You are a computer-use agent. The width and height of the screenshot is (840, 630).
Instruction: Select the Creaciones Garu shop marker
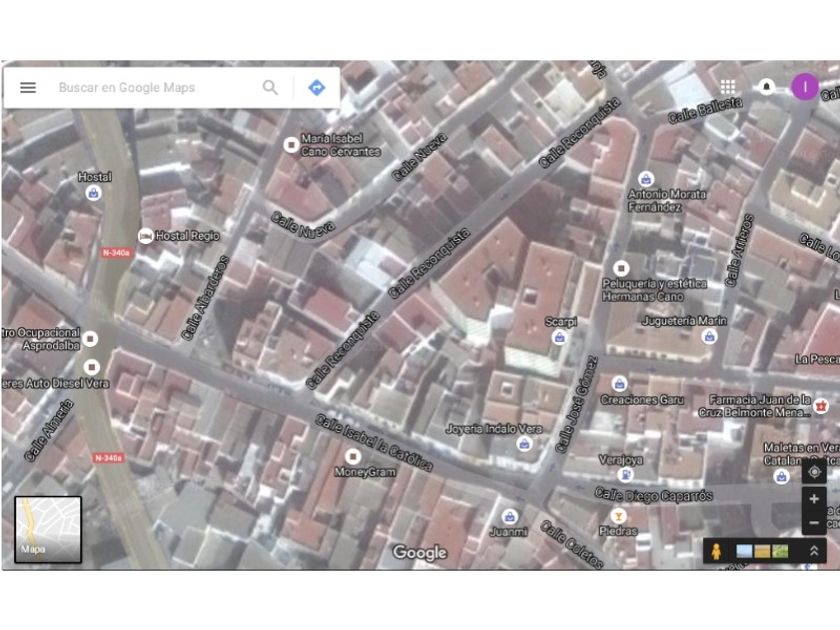pos(619,384)
